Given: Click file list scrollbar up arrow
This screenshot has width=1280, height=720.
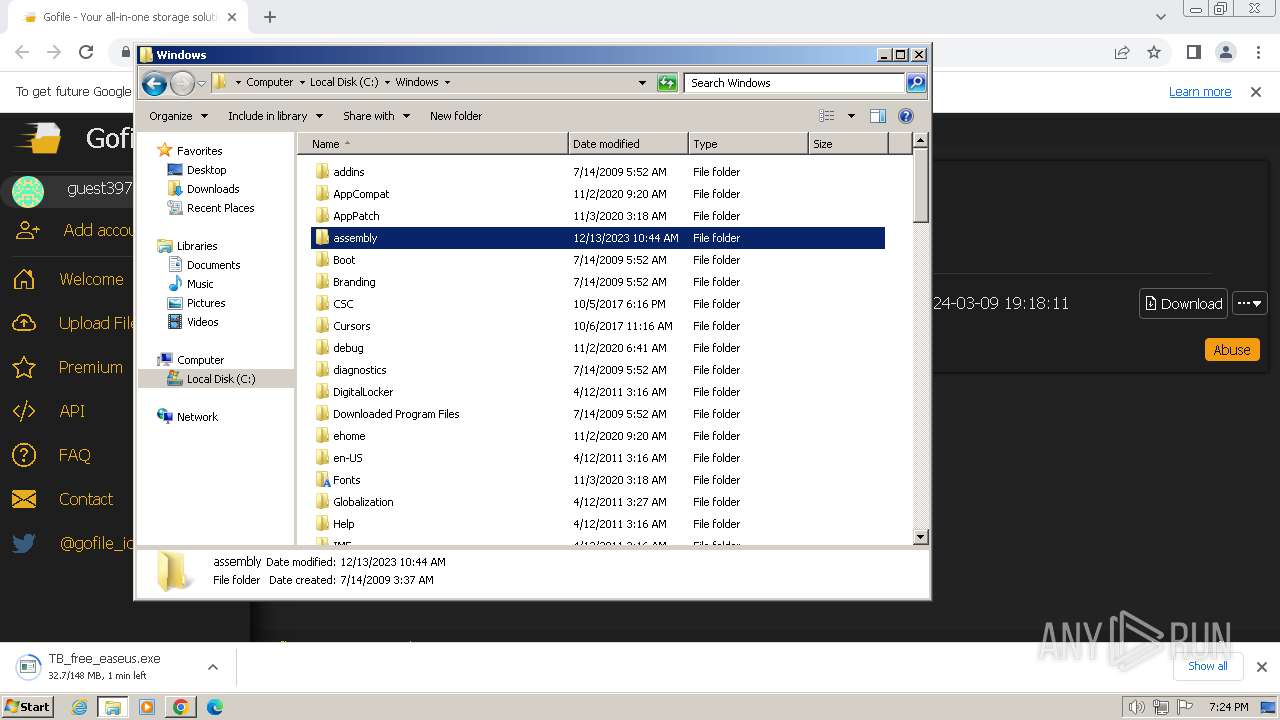Looking at the screenshot, I should point(921,142).
